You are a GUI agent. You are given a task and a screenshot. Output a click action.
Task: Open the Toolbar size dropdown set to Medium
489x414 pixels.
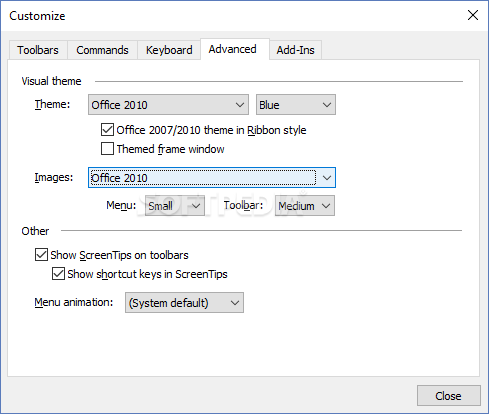click(305, 206)
